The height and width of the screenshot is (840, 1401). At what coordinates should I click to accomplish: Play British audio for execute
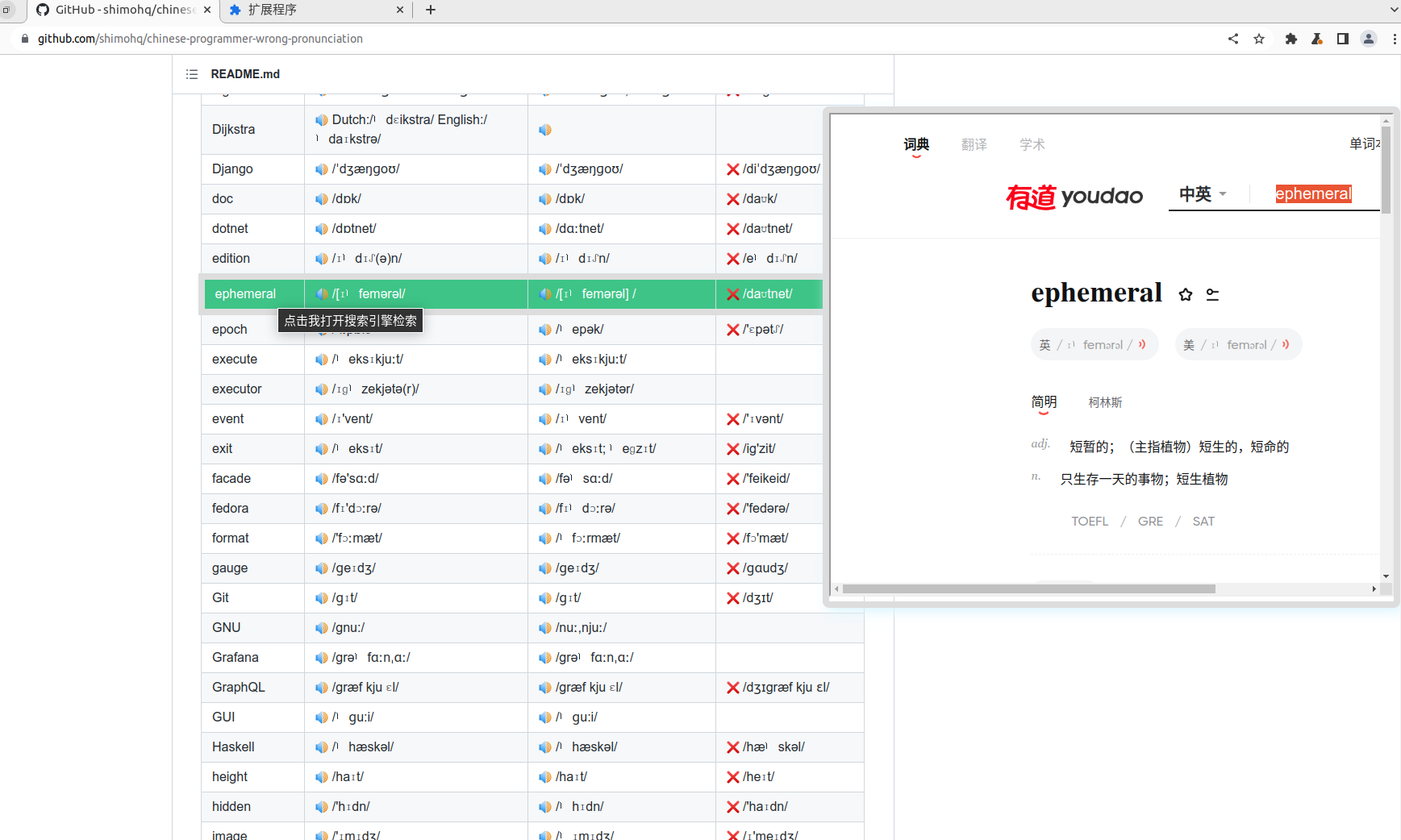[x=321, y=360]
